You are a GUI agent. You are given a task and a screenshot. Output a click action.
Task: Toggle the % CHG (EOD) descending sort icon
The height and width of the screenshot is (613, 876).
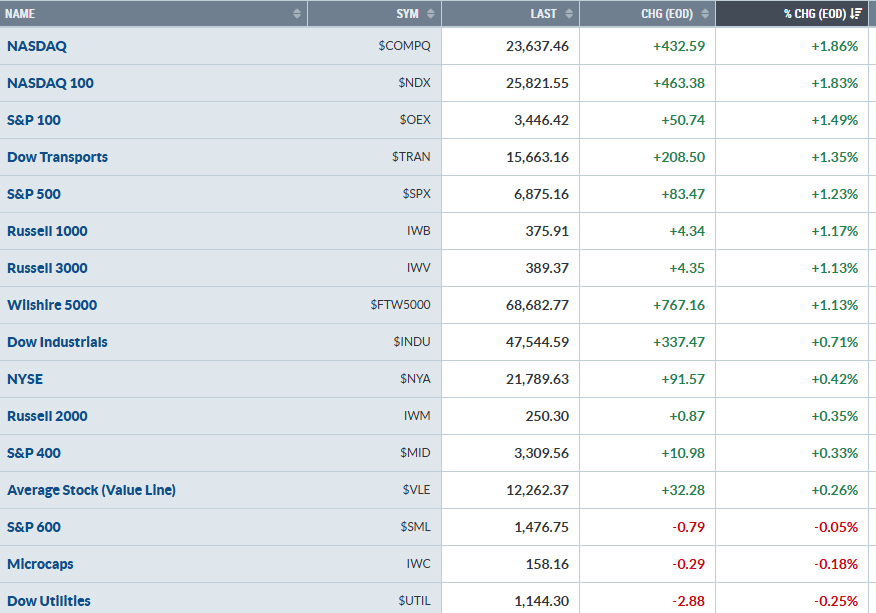click(x=856, y=14)
